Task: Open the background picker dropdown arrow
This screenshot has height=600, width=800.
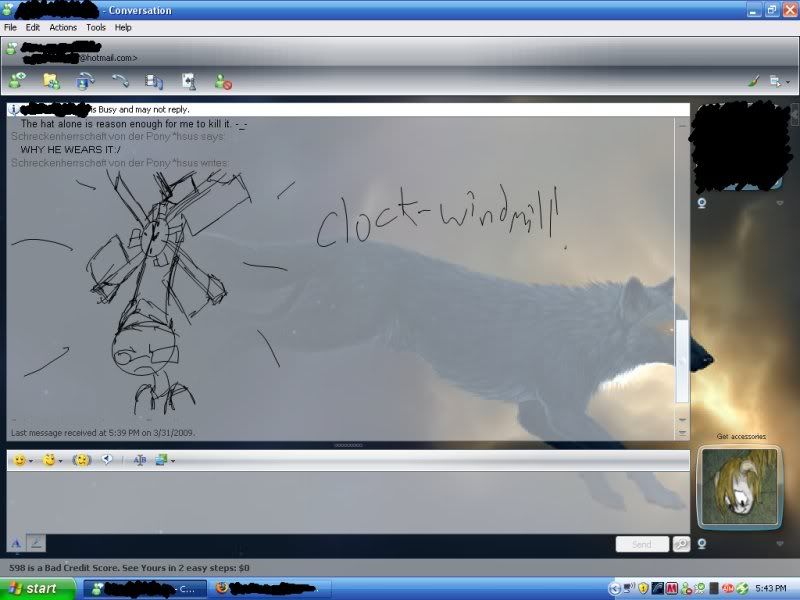Action: 173,461
